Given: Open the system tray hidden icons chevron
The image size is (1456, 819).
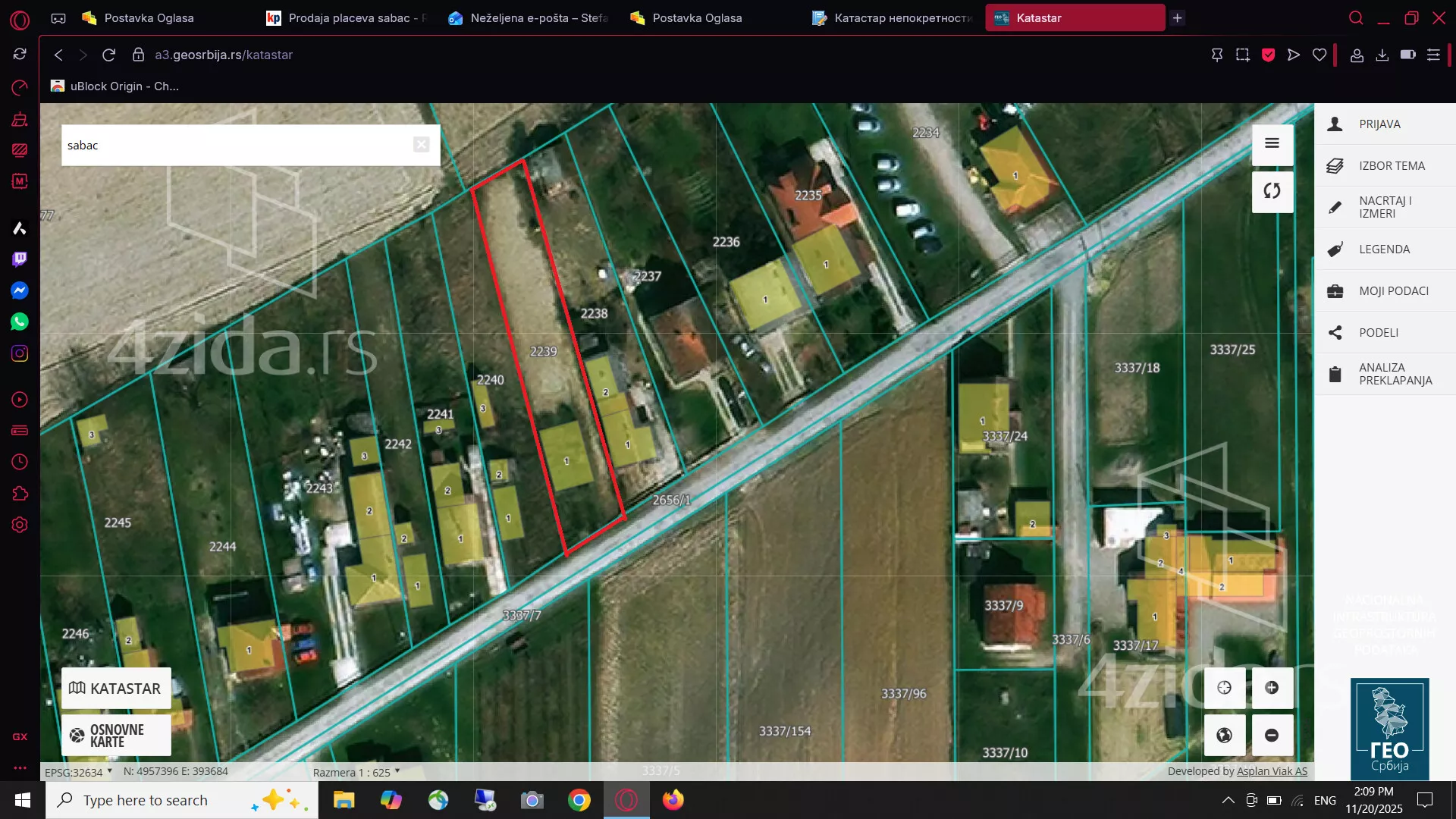Looking at the screenshot, I should (x=1228, y=800).
